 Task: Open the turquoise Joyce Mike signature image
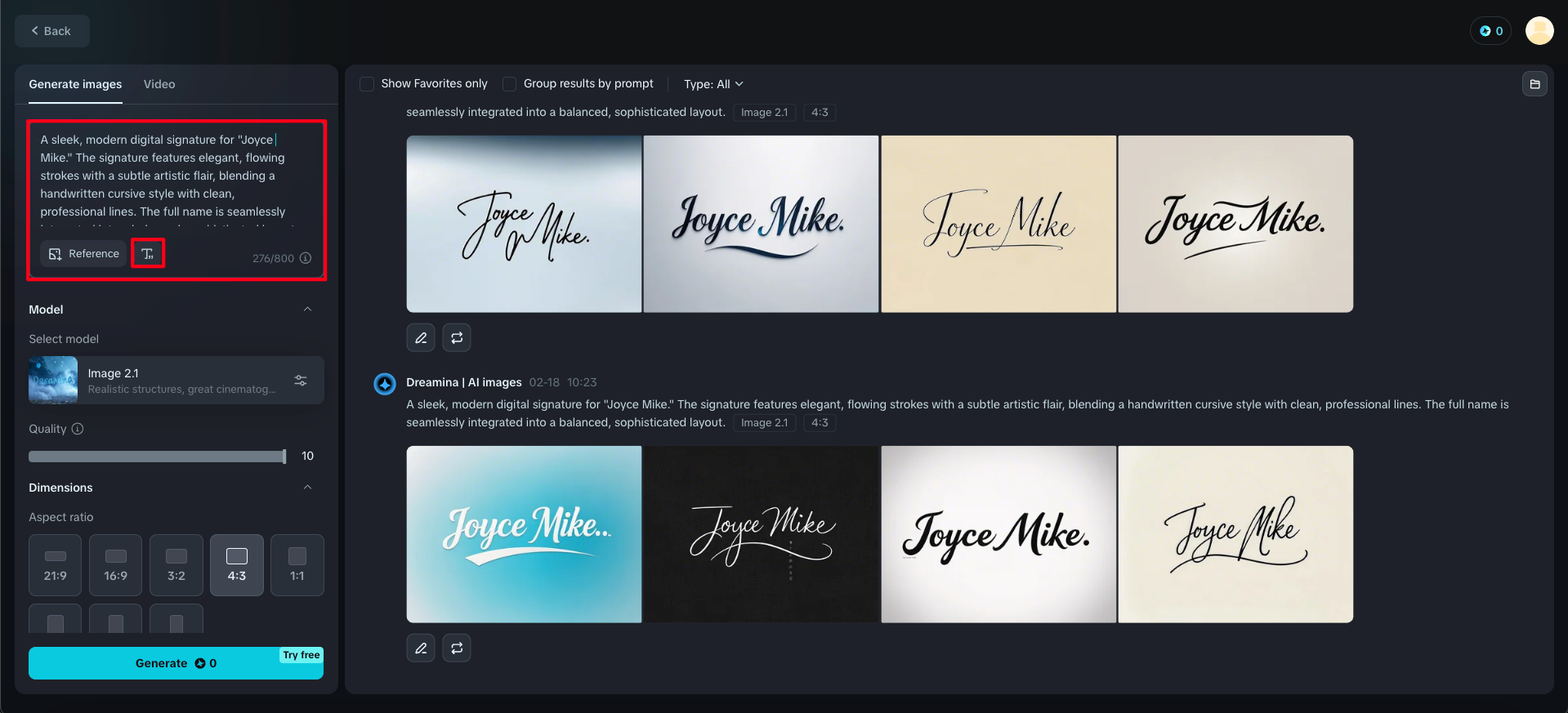(x=524, y=534)
